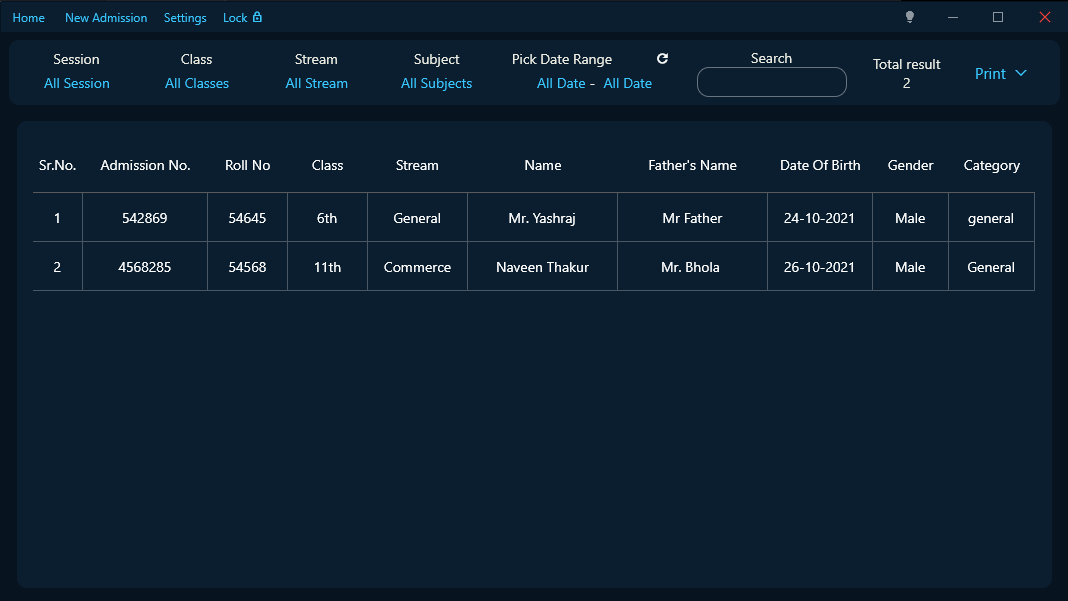
Task: Pick the end All Date link
Action: pyautogui.click(x=628, y=84)
